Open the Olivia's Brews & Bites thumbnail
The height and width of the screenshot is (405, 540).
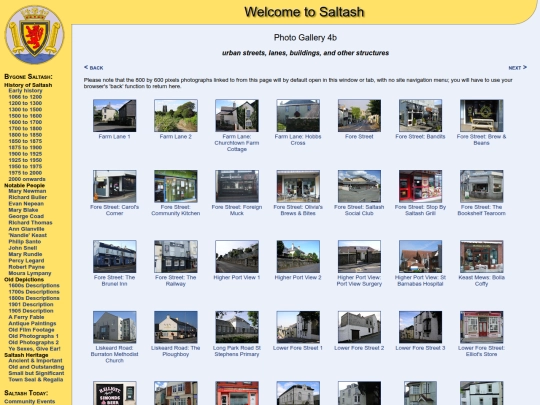[x=298, y=186]
